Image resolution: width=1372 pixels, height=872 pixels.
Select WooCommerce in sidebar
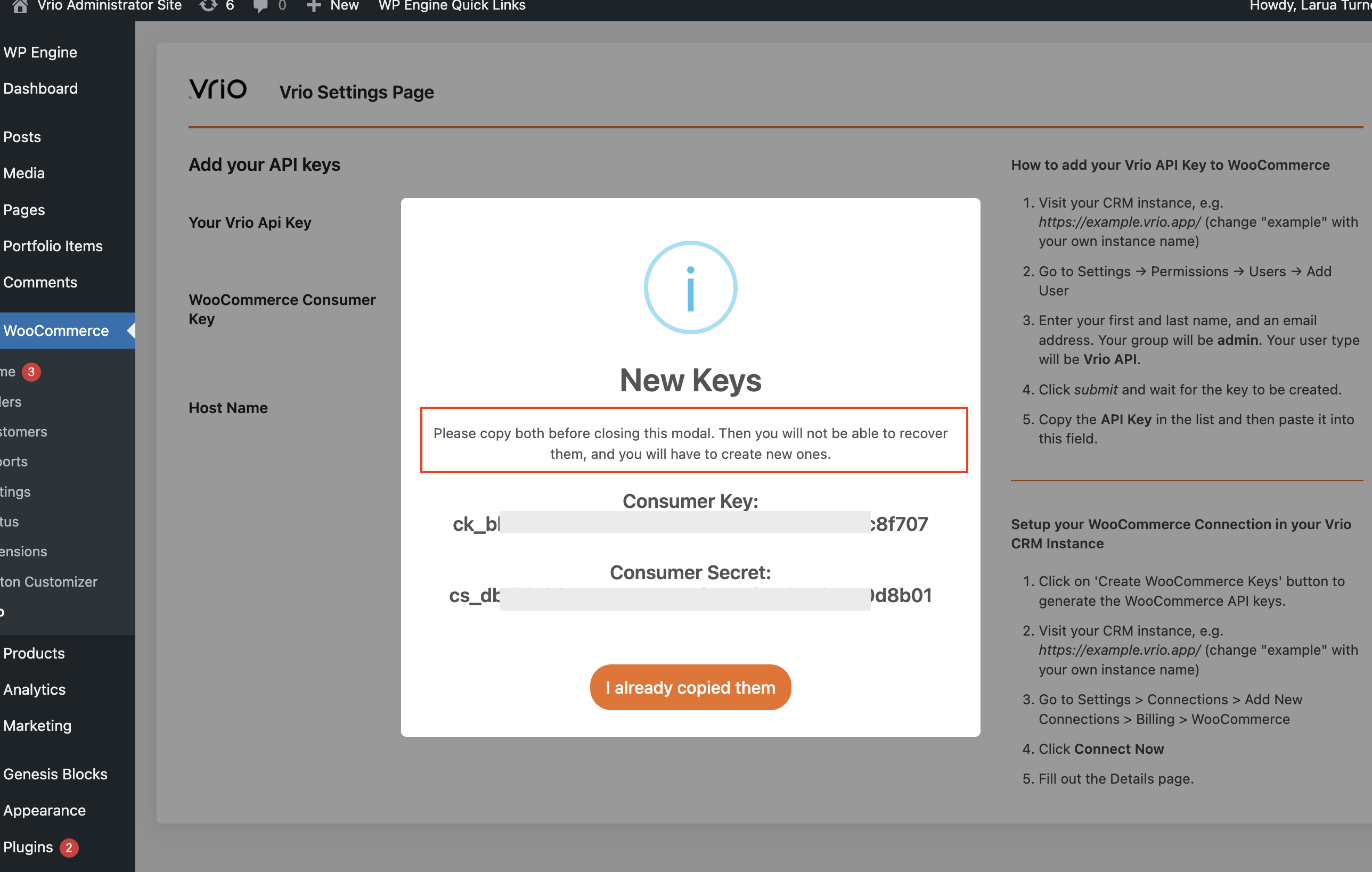(67, 331)
